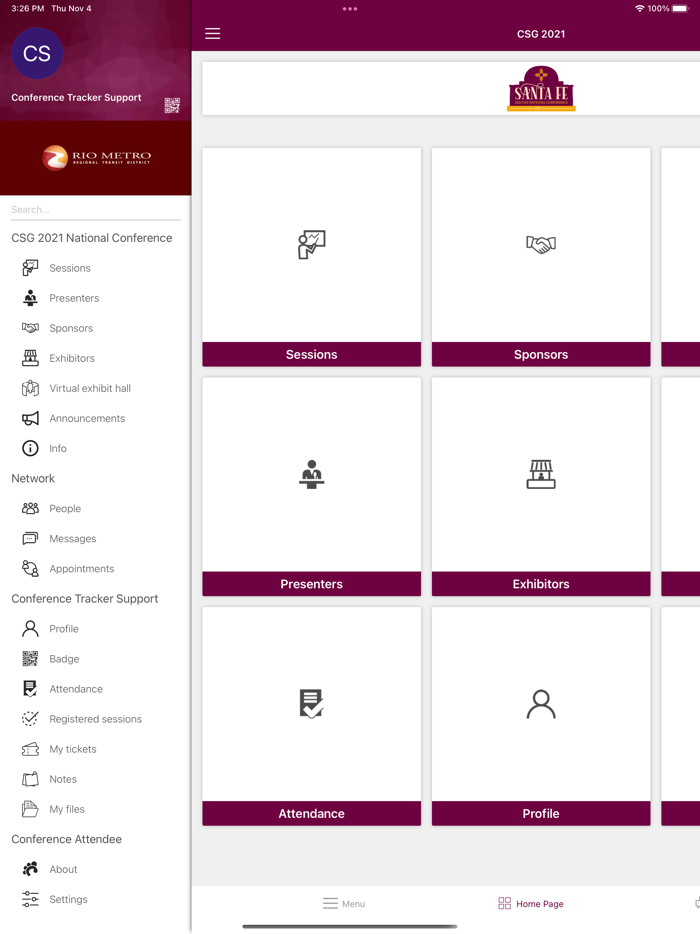
Task: Tap the Network section heading
Action: point(33,478)
